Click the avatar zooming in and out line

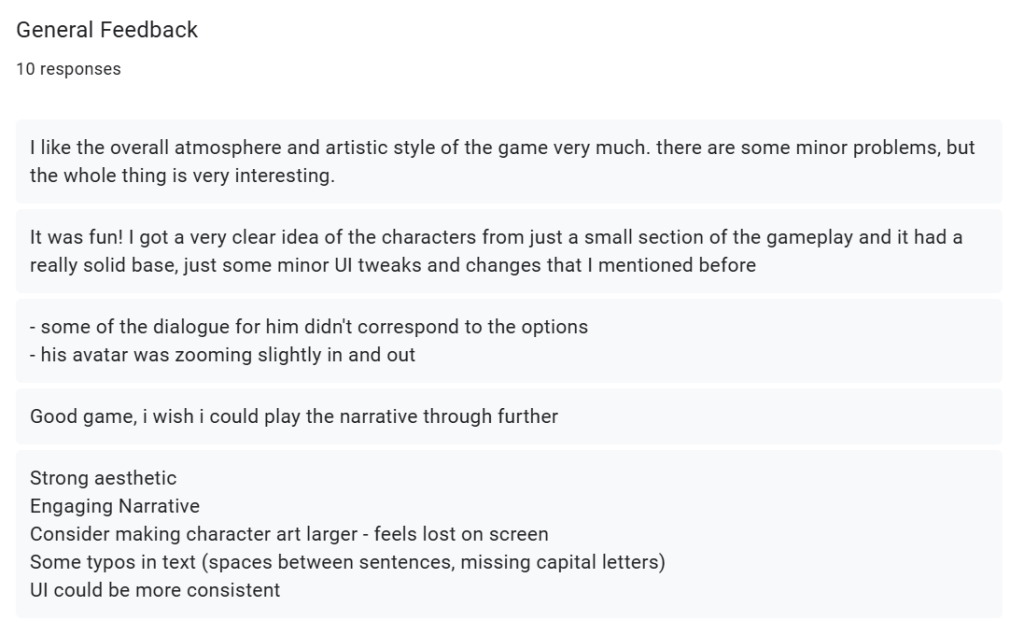(x=223, y=355)
